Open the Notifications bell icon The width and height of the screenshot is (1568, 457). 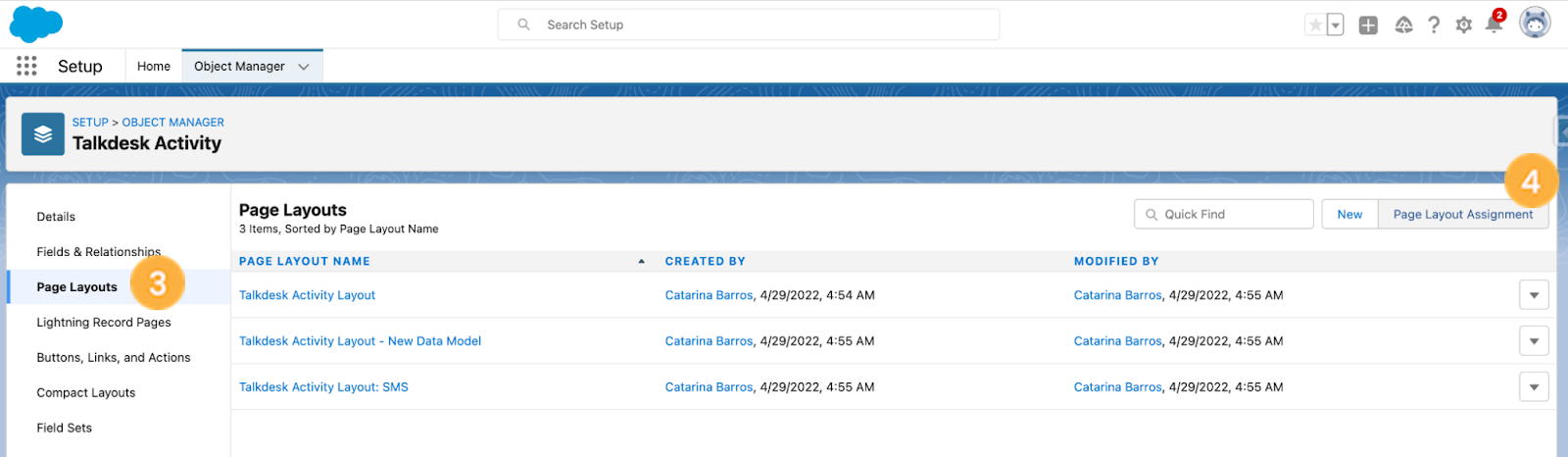click(1494, 24)
